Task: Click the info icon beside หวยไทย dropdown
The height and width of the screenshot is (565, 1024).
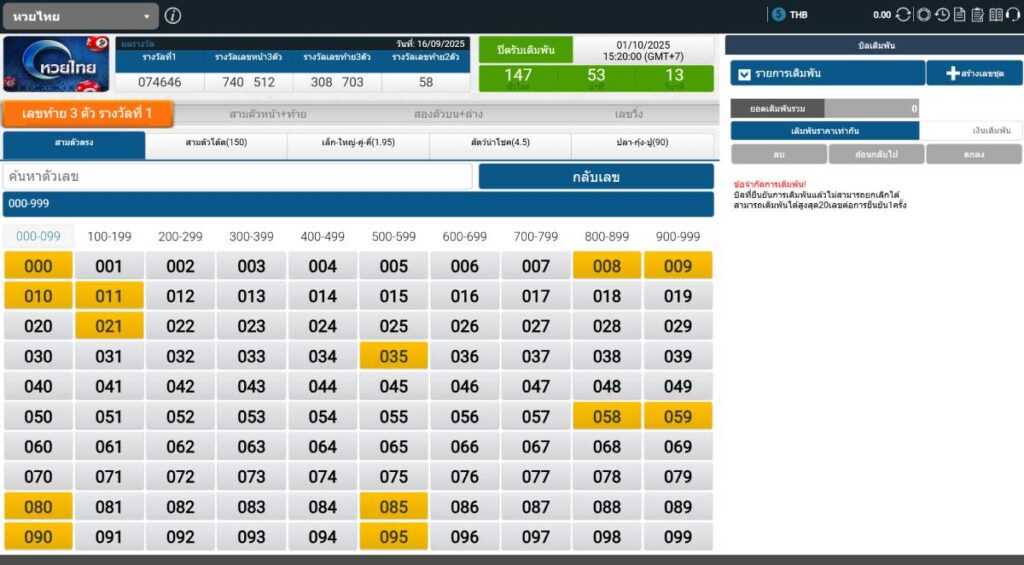Action: pos(173,16)
